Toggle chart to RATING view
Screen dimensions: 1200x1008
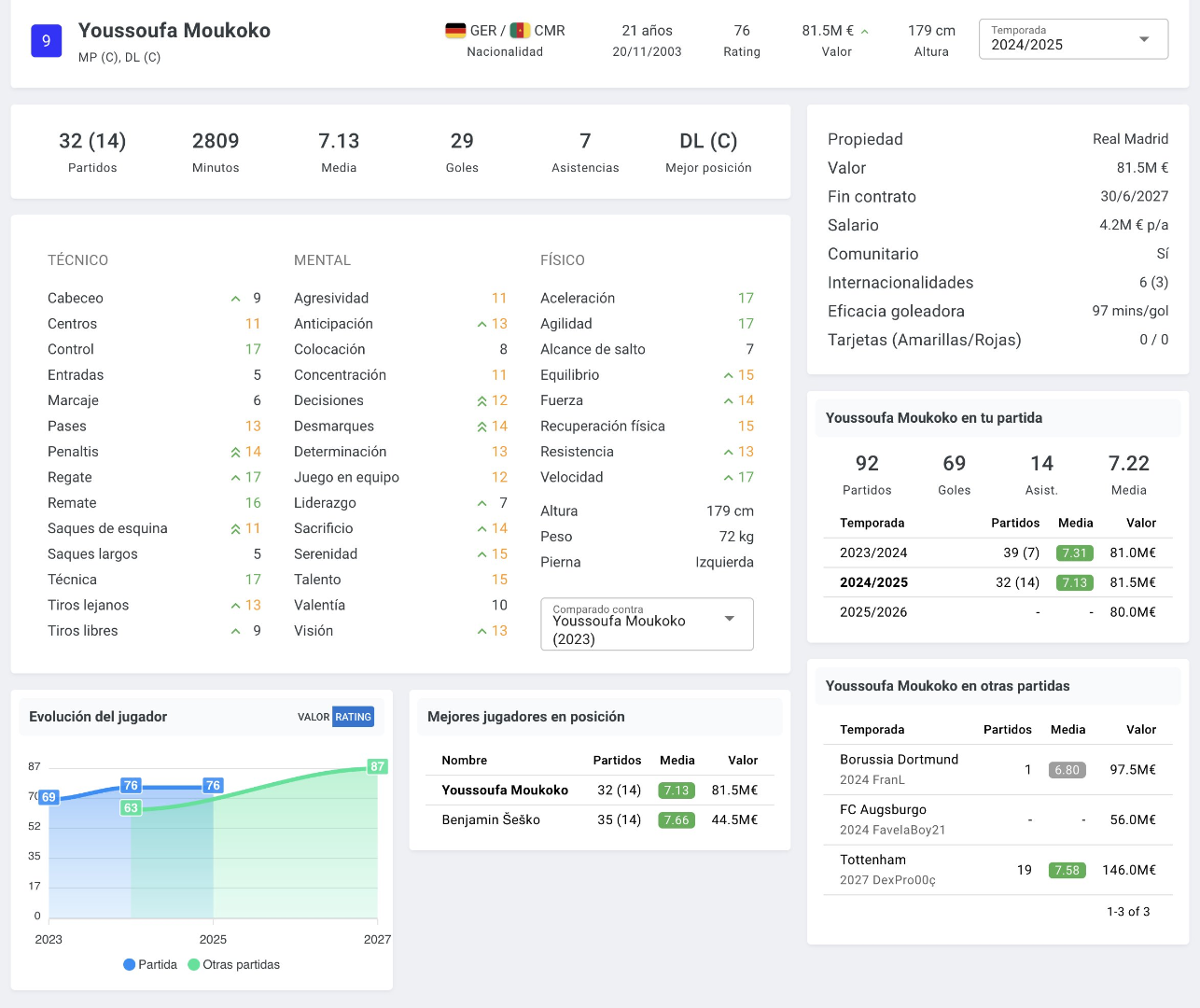(354, 717)
